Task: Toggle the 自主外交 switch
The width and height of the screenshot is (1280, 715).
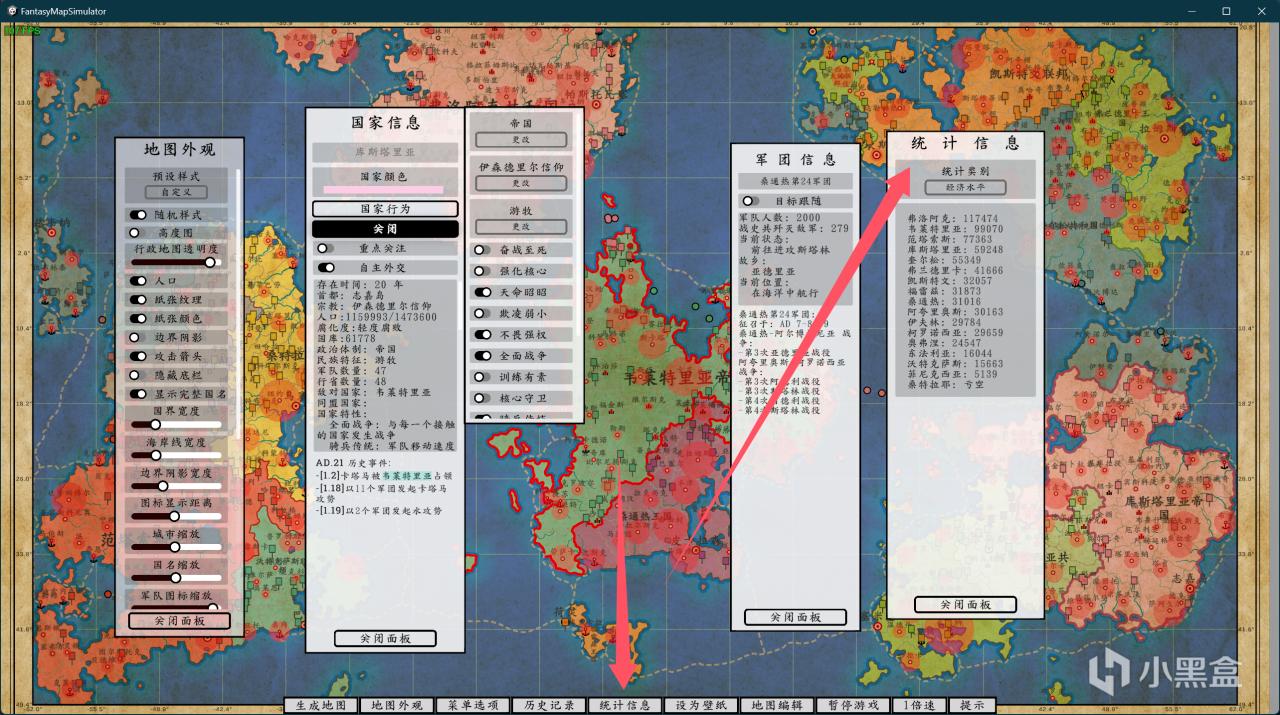Action: coord(326,268)
